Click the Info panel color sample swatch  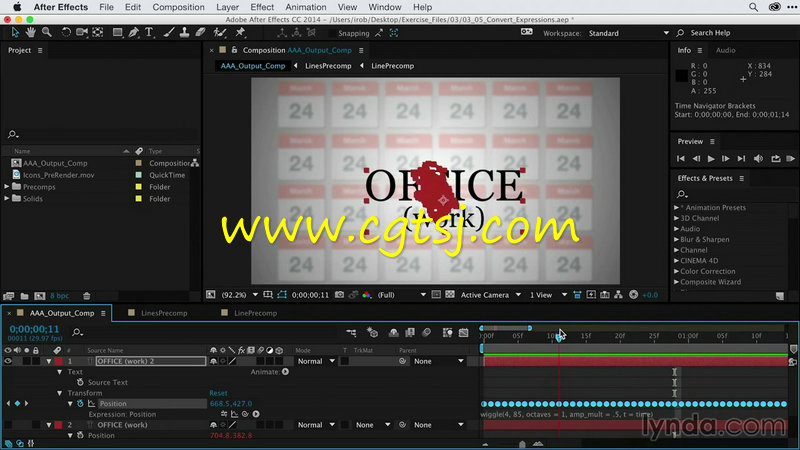click(x=681, y=76)
